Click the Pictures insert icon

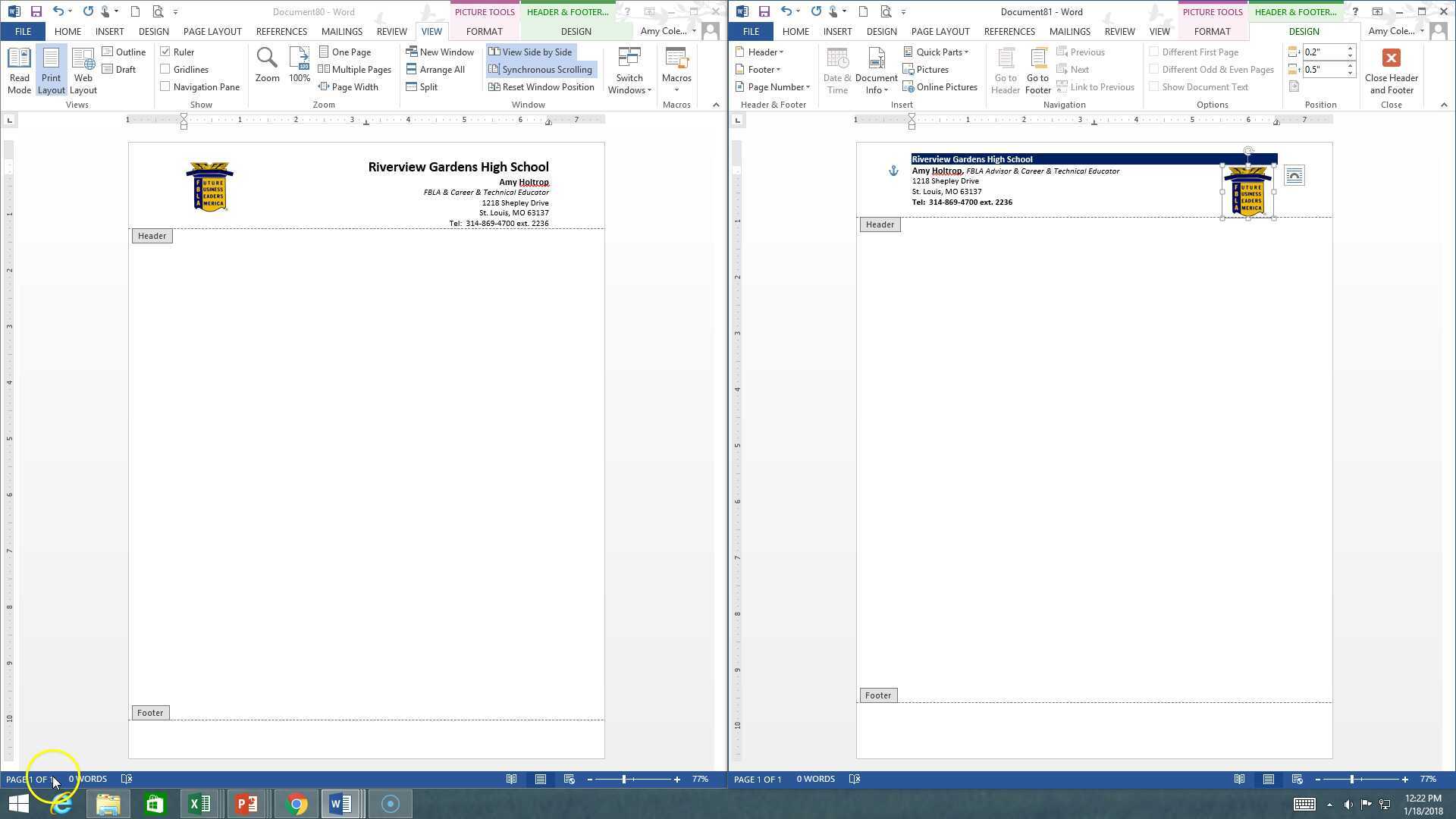click(x=908, y=70)
